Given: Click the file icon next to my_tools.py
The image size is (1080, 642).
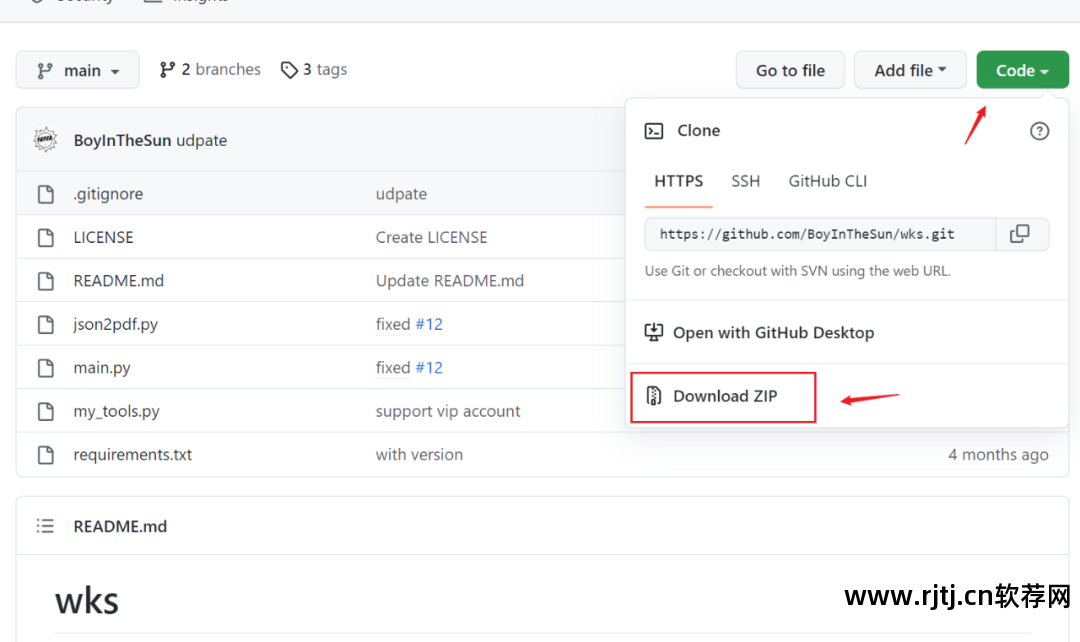Looking at the screenshot, I should click(45, 411).
